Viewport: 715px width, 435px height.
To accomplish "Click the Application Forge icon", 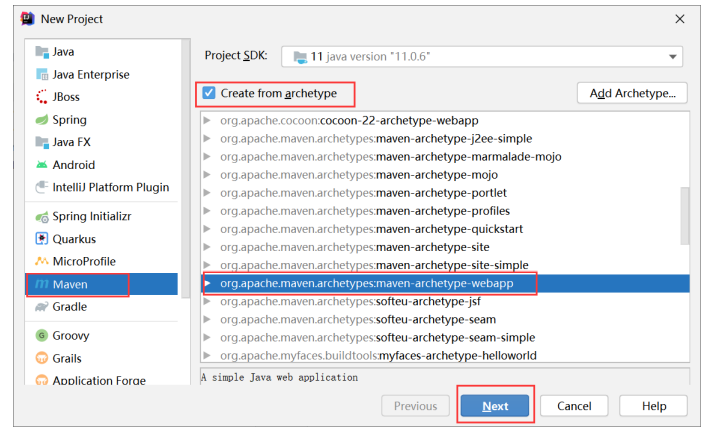I will pyautogui.click(x=42, y=380).
